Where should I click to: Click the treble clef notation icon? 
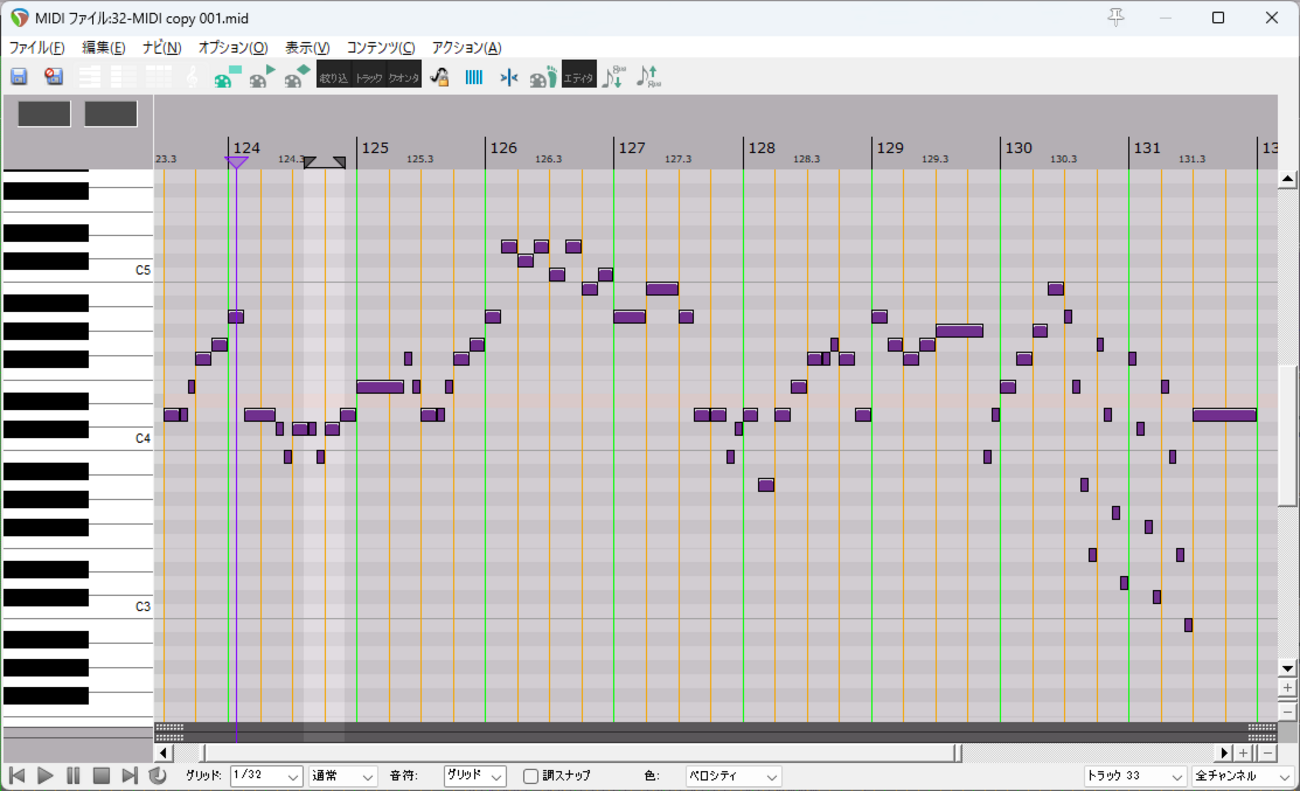tap(192, 76)
